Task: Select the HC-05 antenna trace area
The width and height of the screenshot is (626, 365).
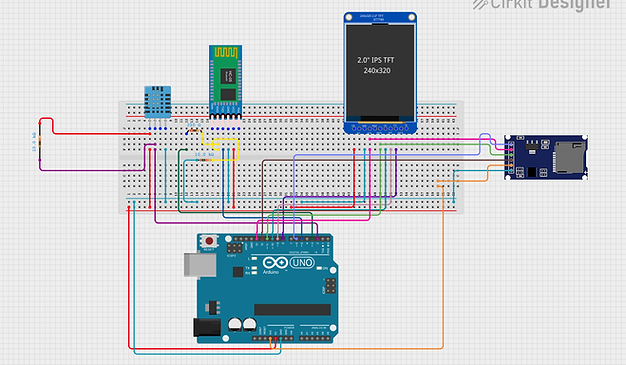Action: [226, 52]
